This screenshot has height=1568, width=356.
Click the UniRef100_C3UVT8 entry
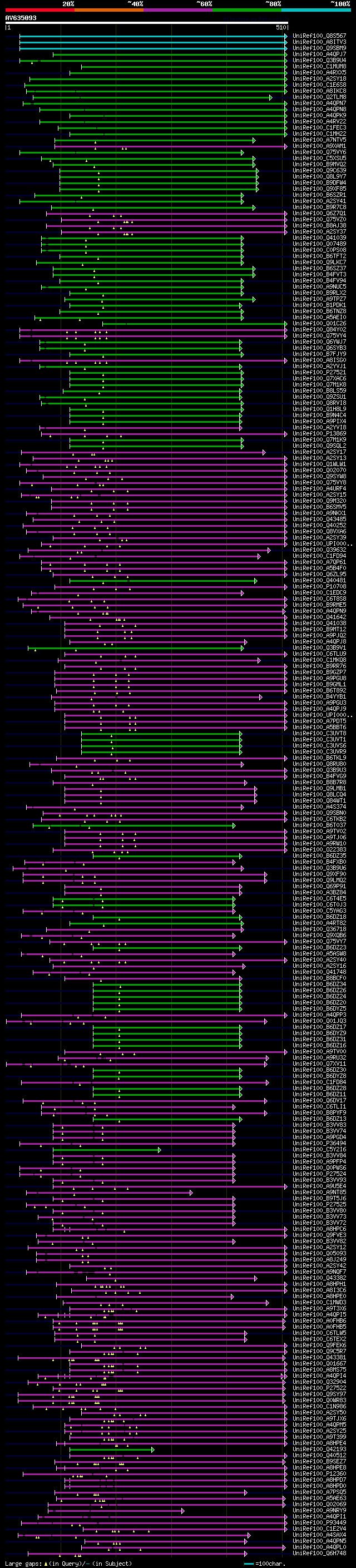(x=319, y=733)
